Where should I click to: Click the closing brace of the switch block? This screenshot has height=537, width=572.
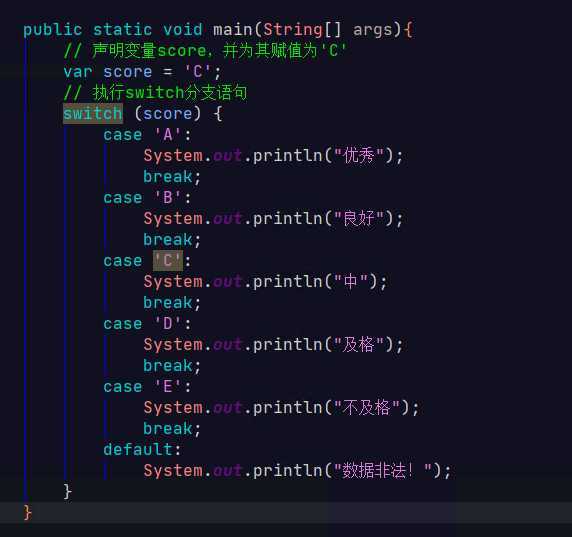[x=67, y=491]
